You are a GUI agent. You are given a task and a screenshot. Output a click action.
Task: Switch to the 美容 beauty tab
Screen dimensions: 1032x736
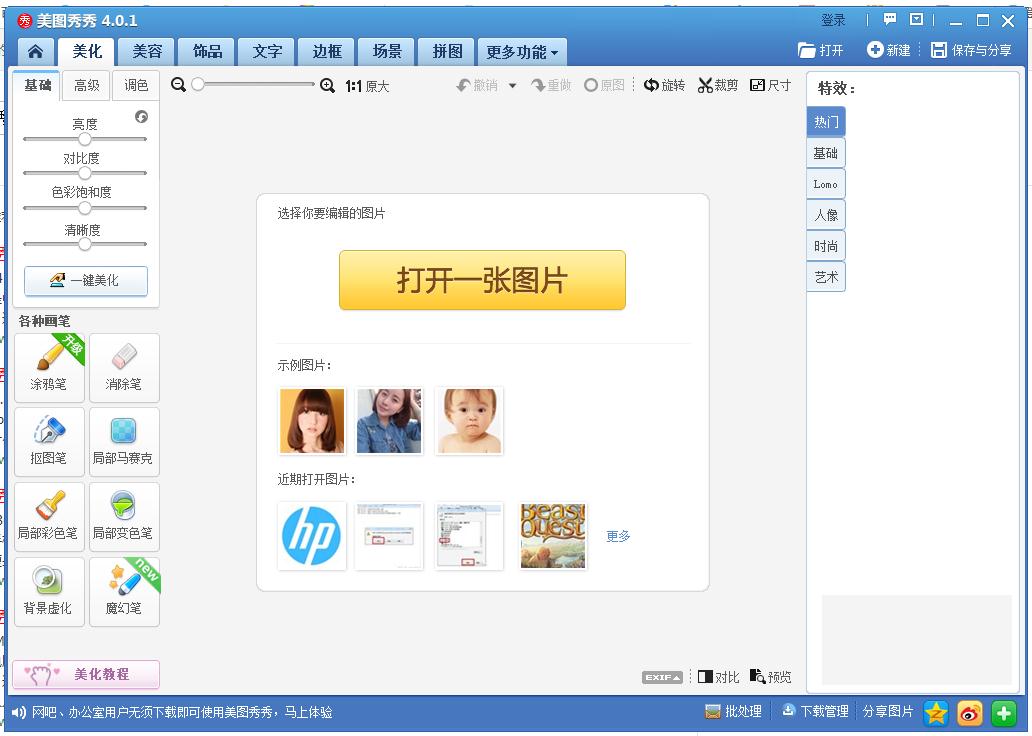147,51
